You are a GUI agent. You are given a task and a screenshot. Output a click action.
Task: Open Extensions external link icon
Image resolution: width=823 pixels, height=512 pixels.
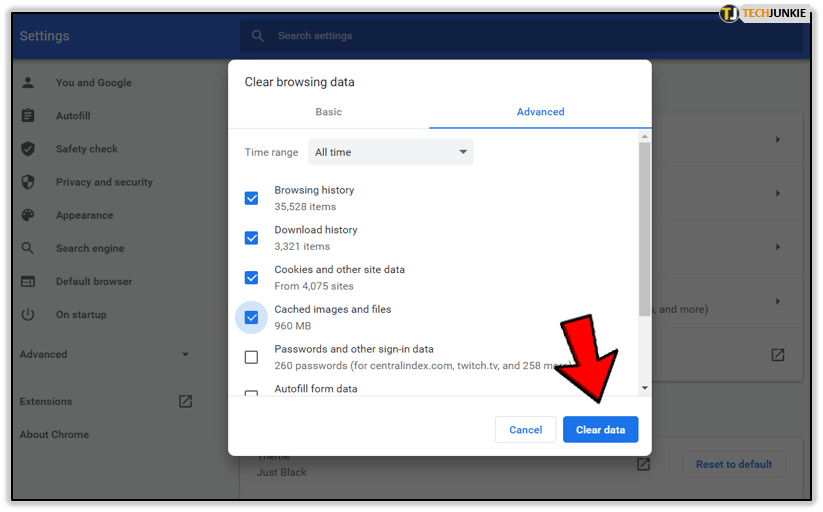pyautogui.click(x=185, y=401)
